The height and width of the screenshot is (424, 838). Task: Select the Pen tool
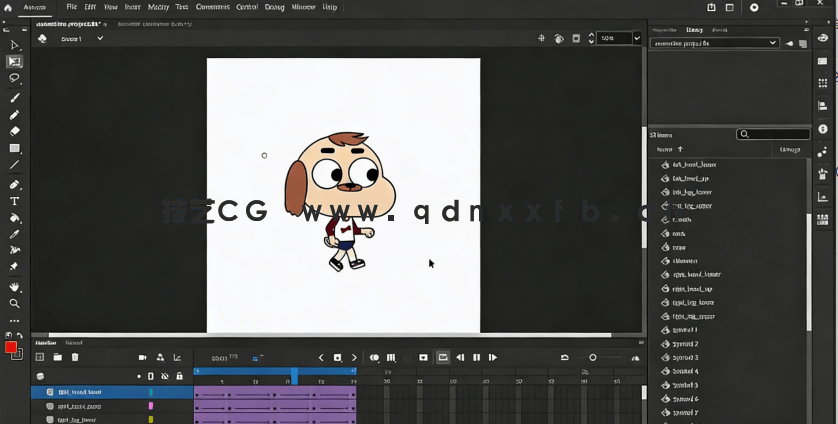[14, 184]
